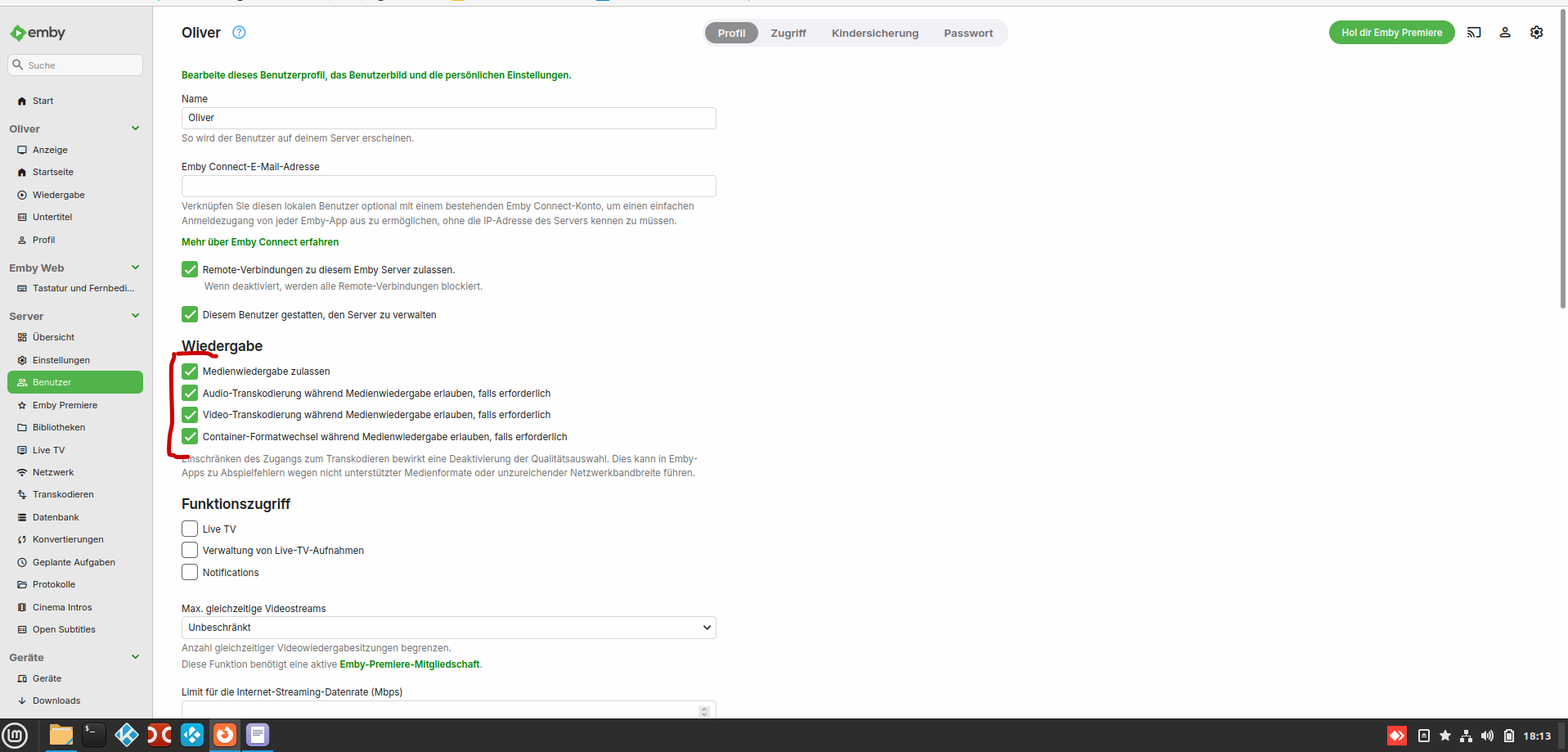Enable the Notifications checkbox
Image resolution: width=1568 pixels, height=752 pixels.
[x=190, y=572]
